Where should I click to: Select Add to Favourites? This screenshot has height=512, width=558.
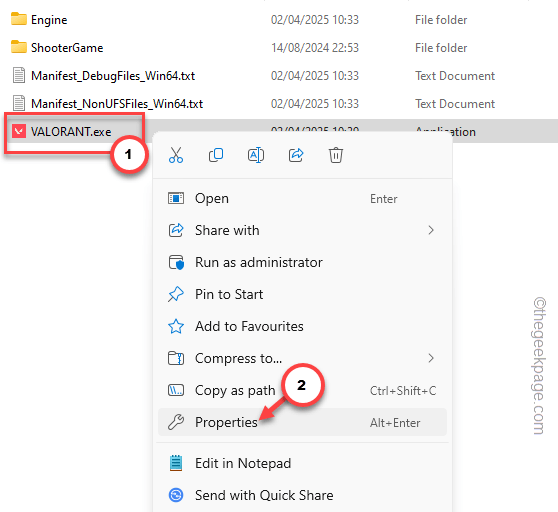point(302,326)
